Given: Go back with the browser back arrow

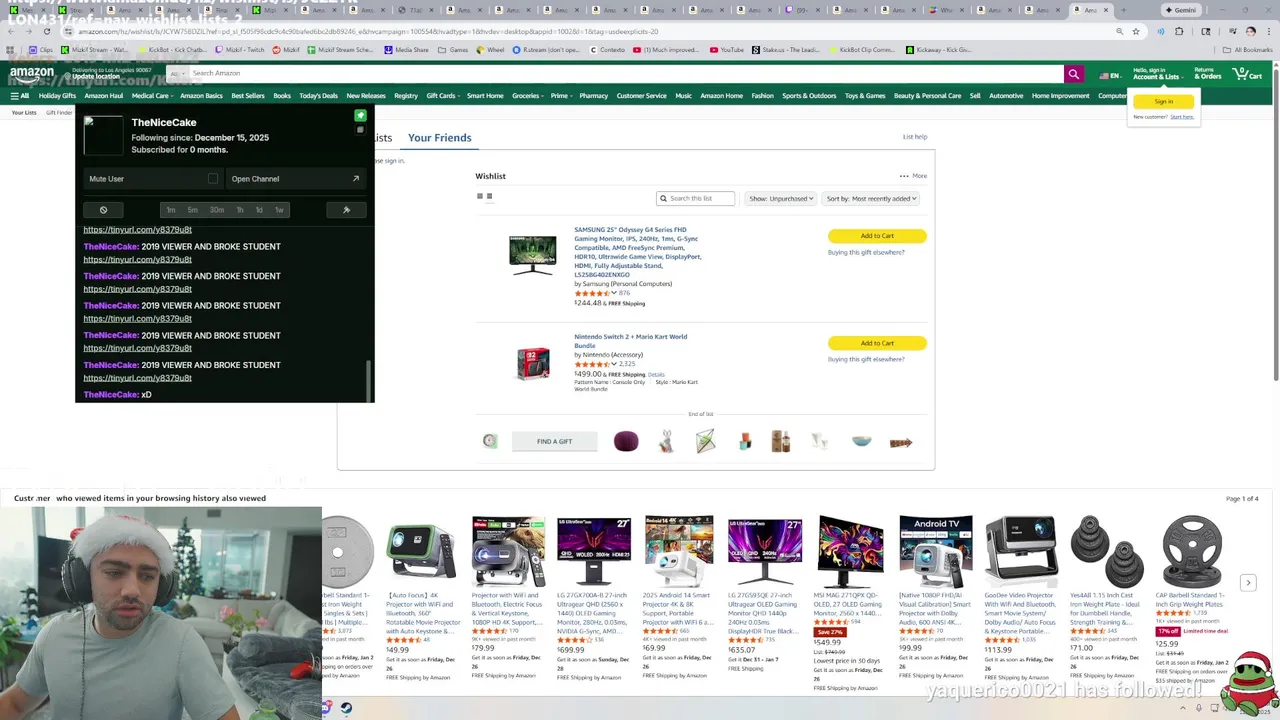Looking at the screenshot, I should (10, 31).
